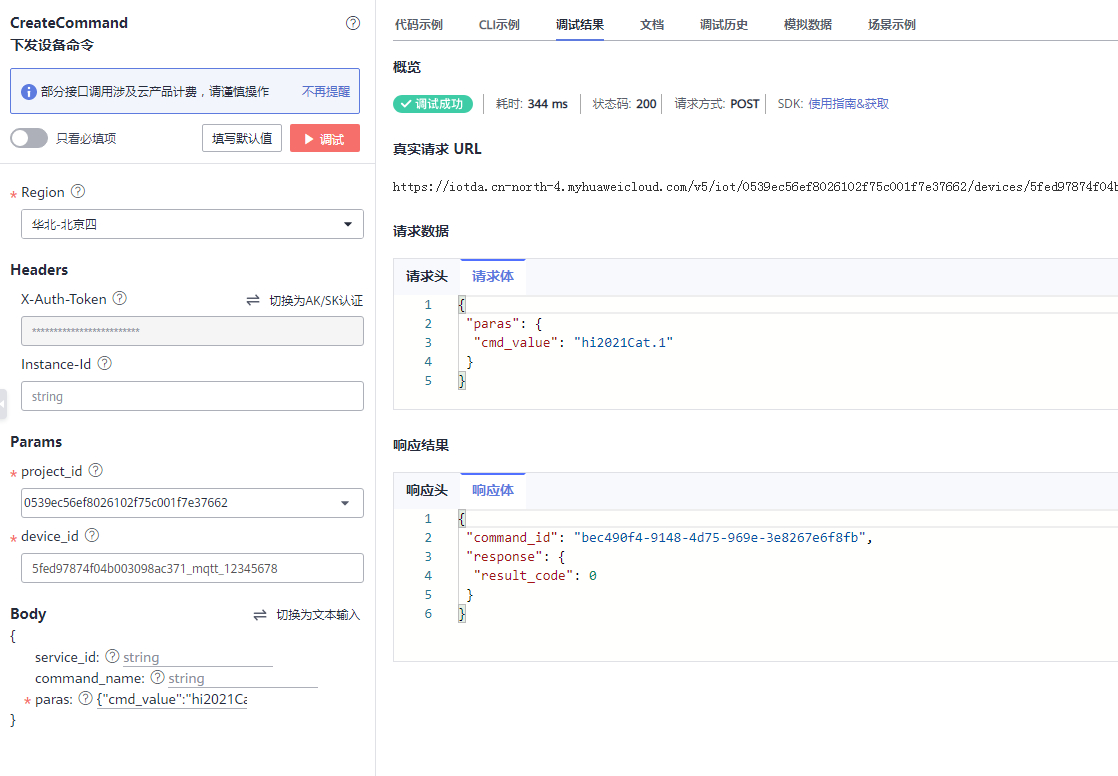The image size is (1118, 776).
Task: Switch to 请求头 tab
Action: 427,276
